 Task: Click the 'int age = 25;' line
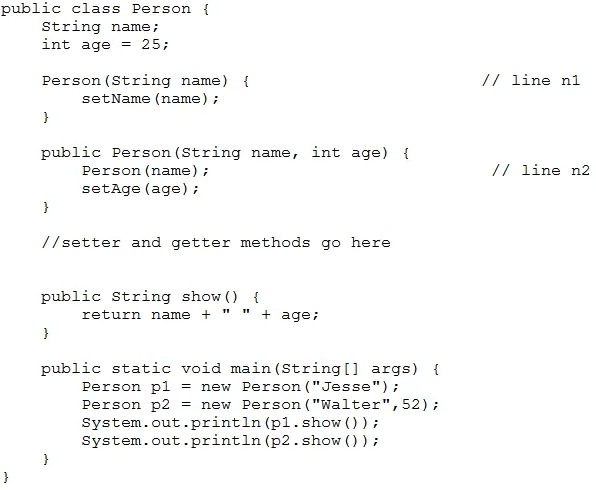point(105,45)
